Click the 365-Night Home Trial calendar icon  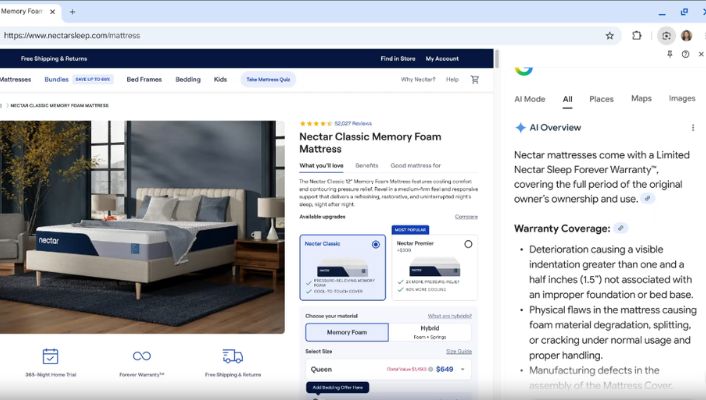coord(50,356)
